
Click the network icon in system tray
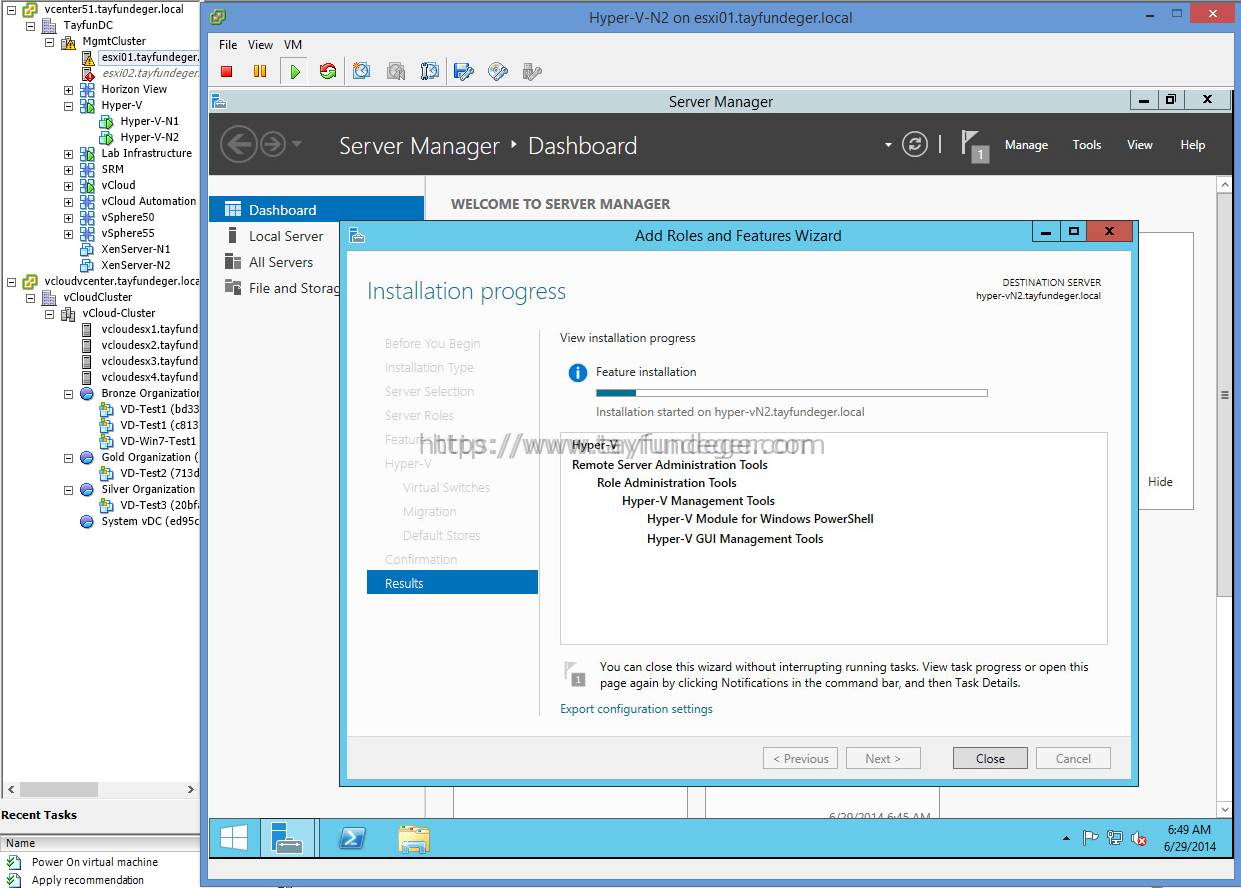click(1115, 839)
